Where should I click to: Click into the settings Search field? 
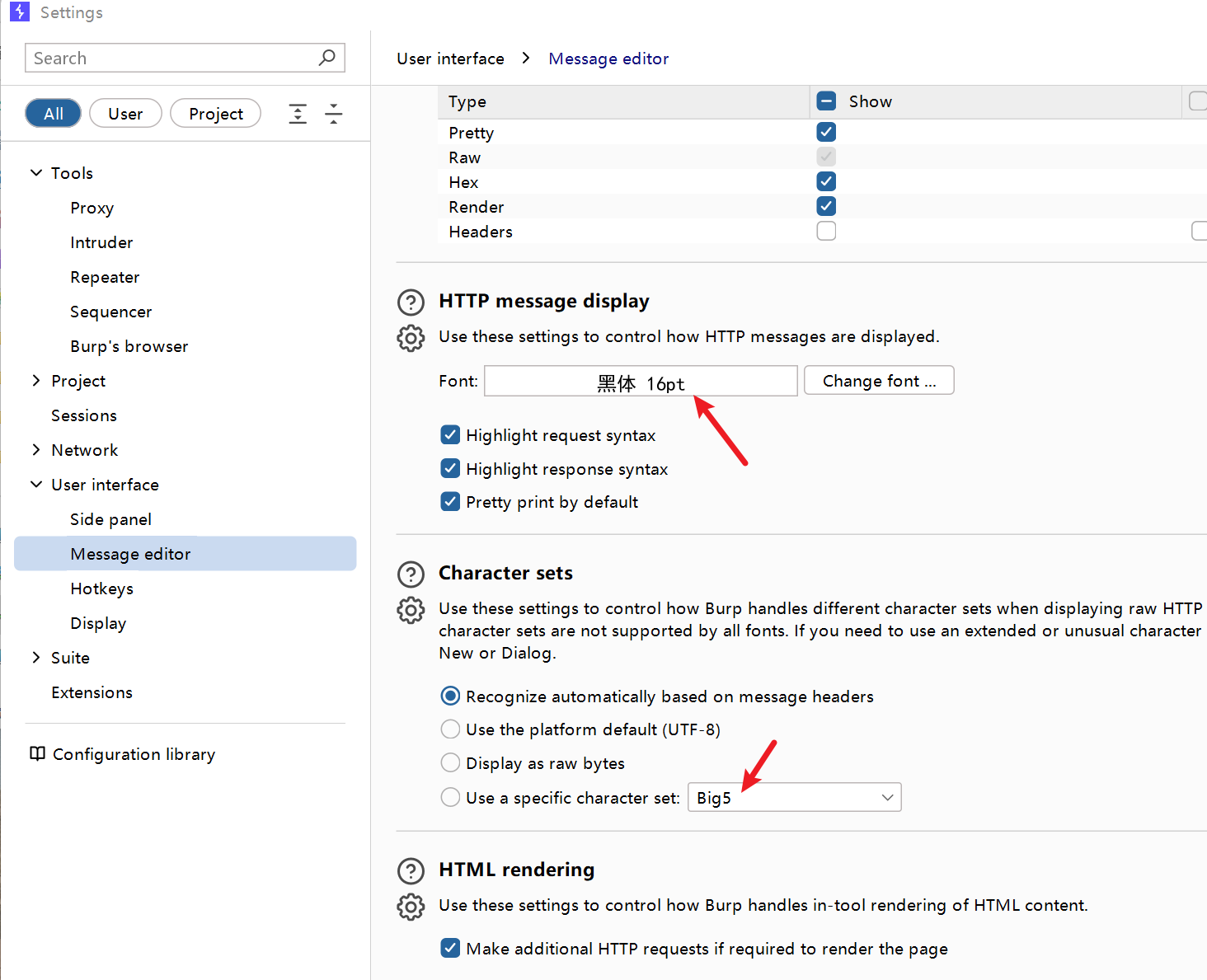click(185, 58)
